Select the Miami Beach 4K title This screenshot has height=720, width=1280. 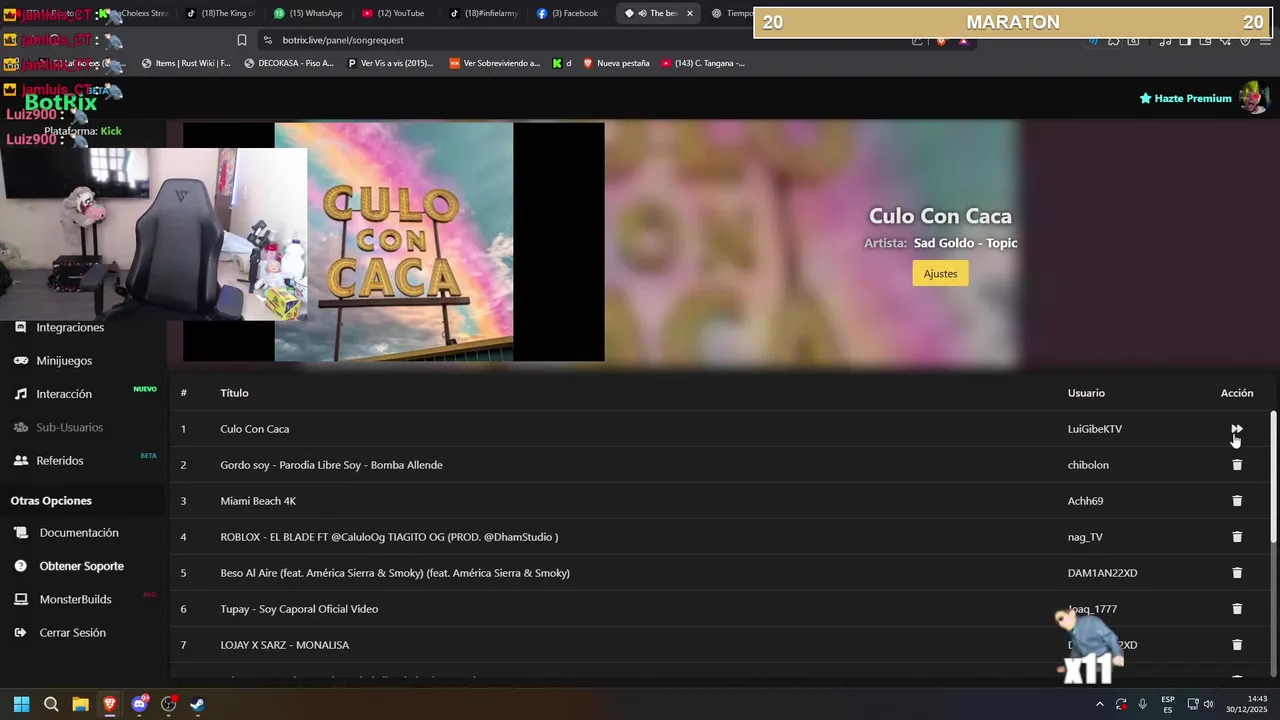pos(258,501)
